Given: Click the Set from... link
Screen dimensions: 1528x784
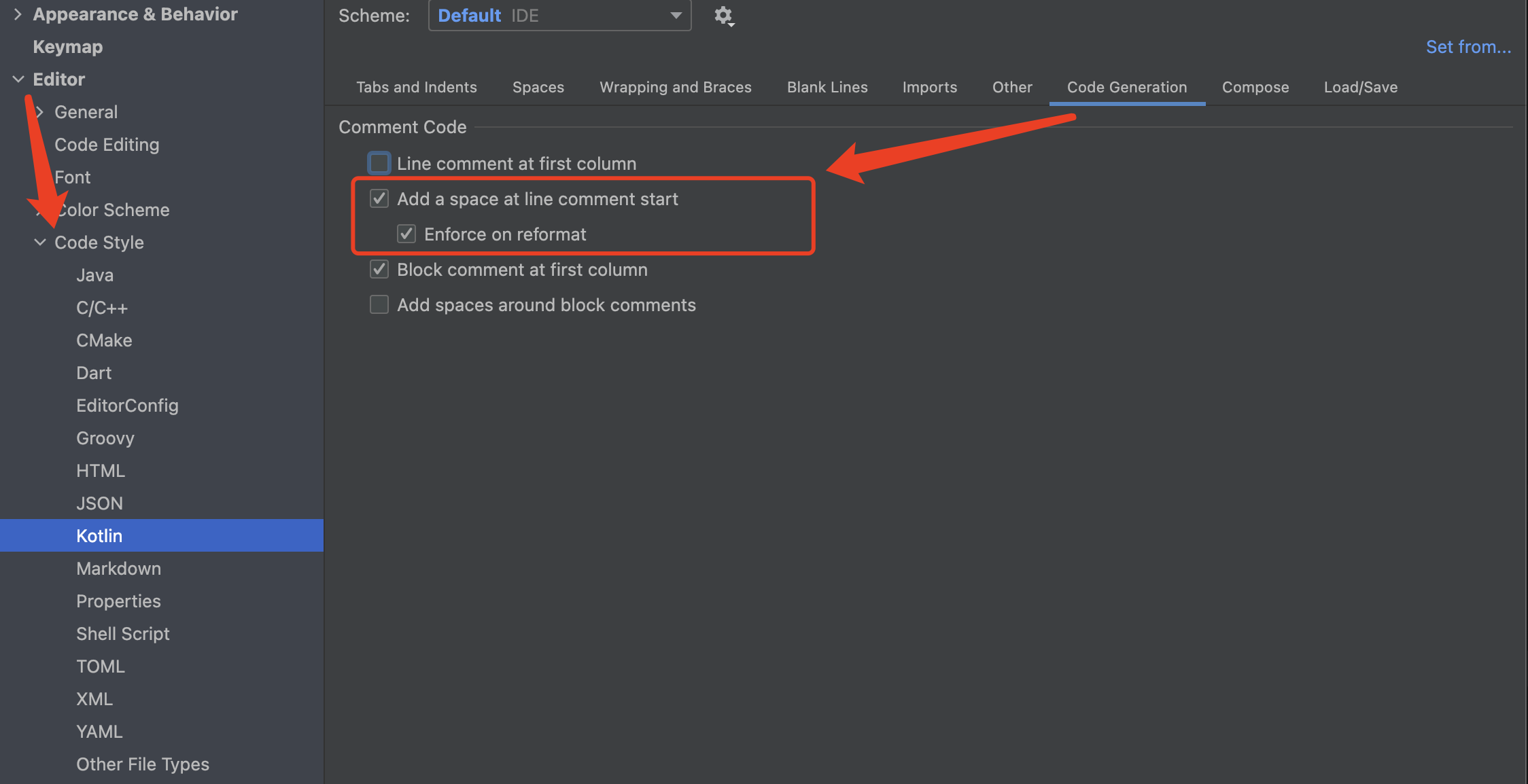Looking at the screenshot, I should (1468, 47).
